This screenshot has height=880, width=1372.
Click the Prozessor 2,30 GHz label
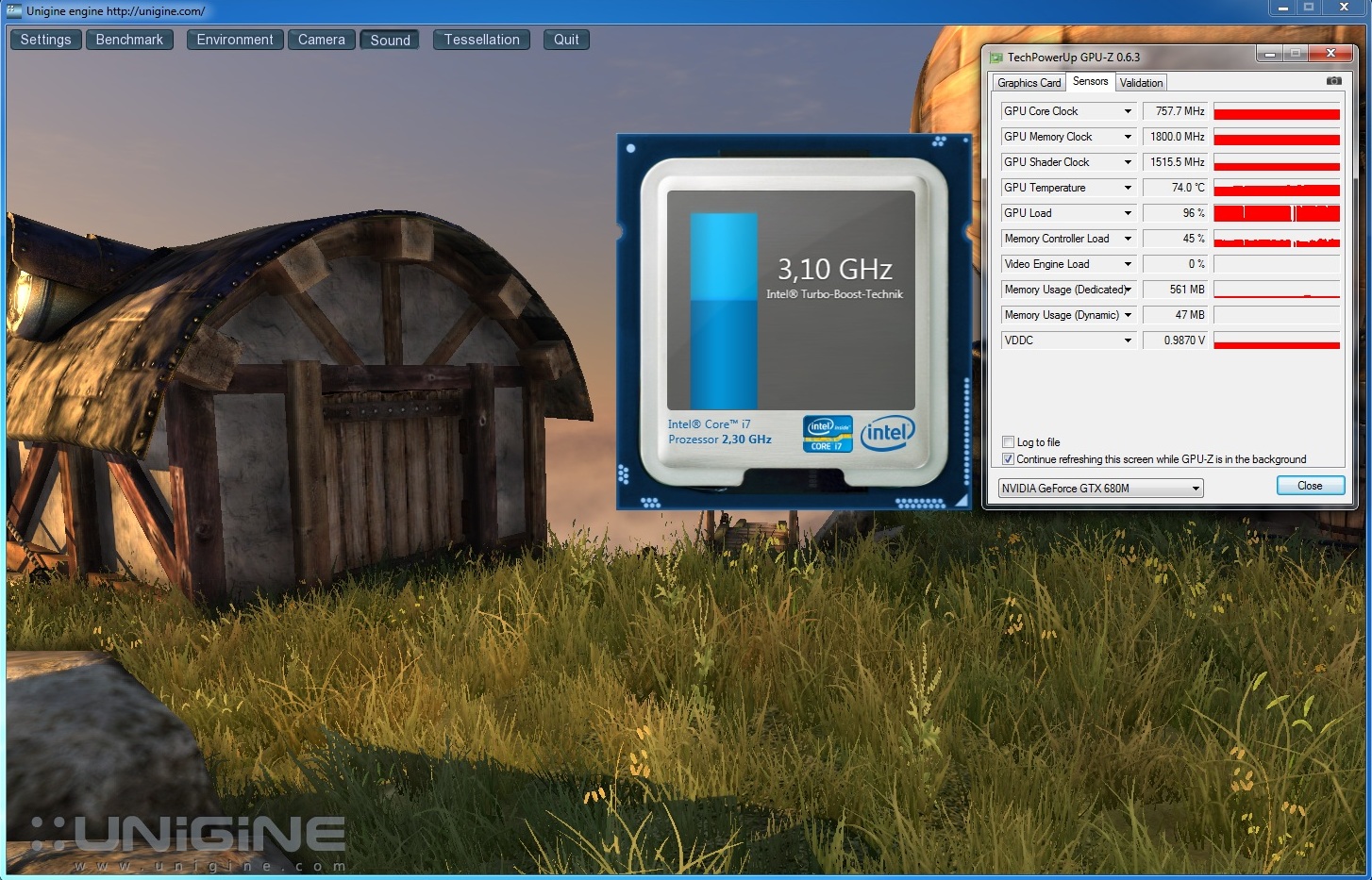720,440
